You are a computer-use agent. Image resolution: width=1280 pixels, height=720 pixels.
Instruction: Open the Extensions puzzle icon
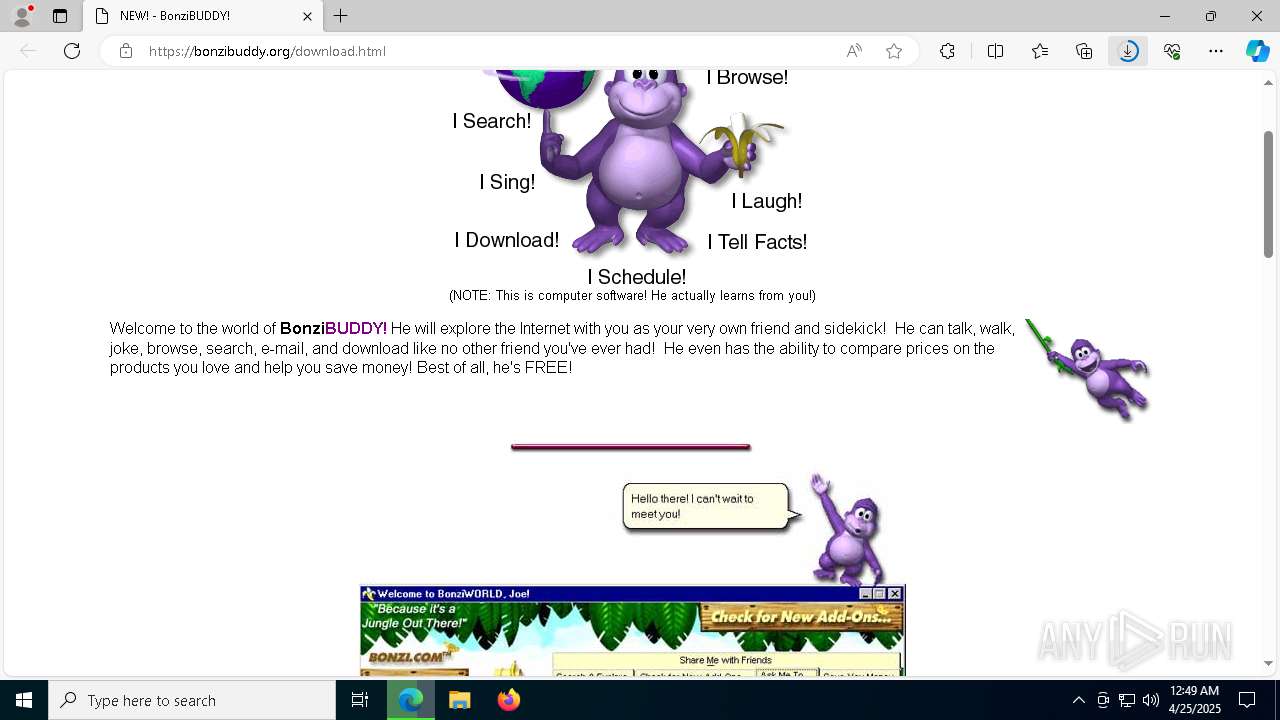(947, 51)
